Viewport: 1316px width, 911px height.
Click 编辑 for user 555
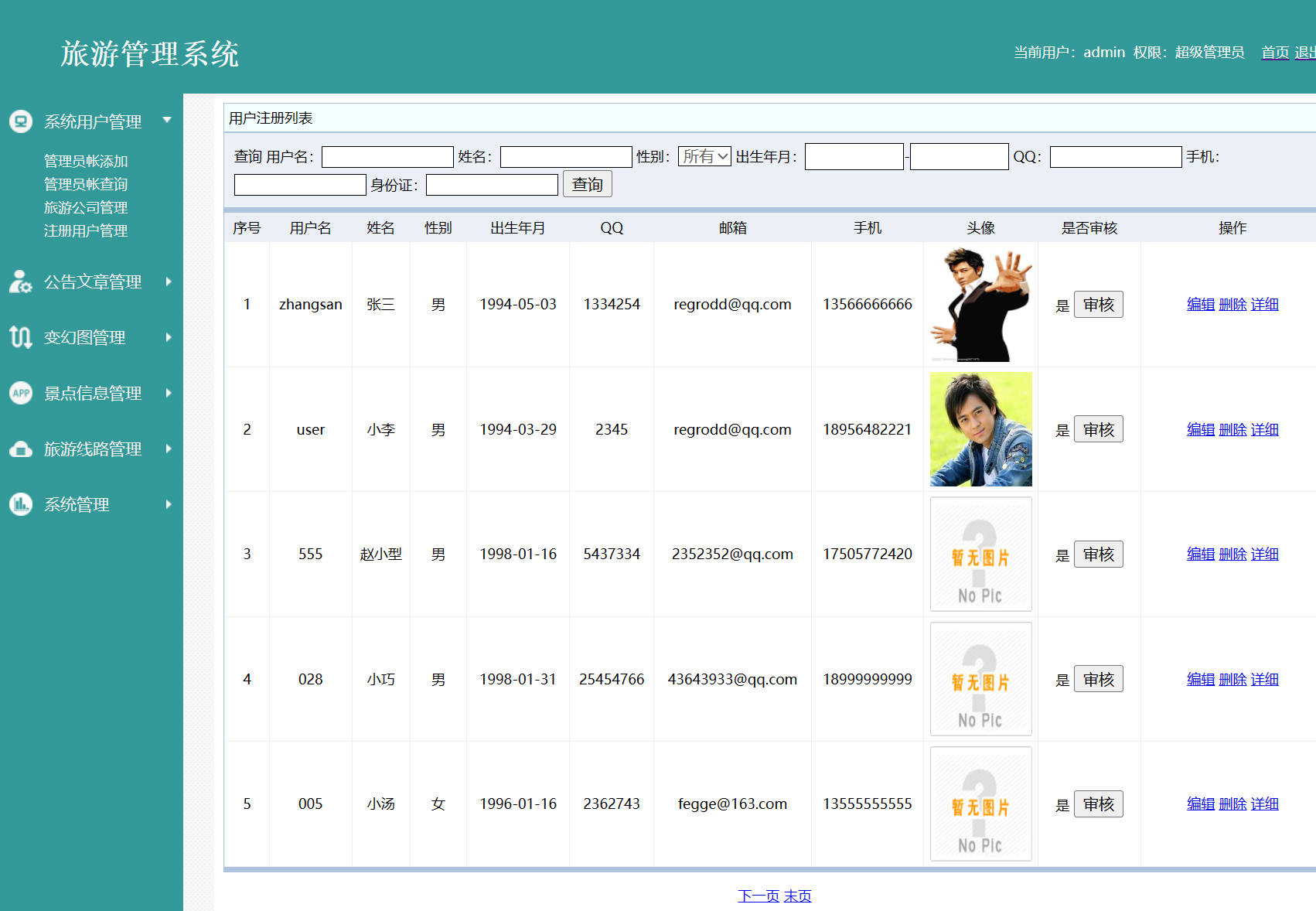[x=1200, y=554]
